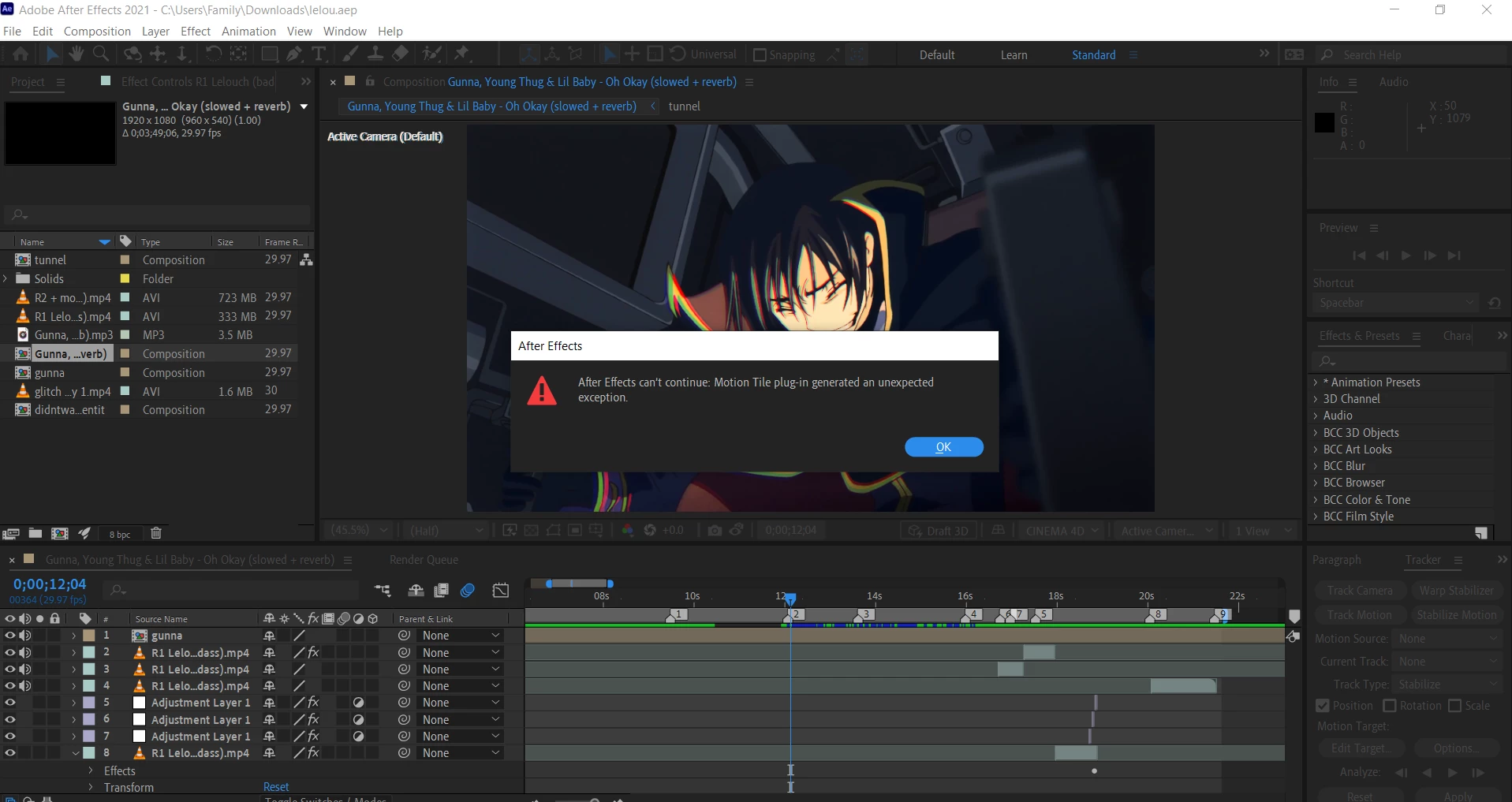The image size is (1512, 802).
Task: Open the Graph Editor
Action: [501, 590]
